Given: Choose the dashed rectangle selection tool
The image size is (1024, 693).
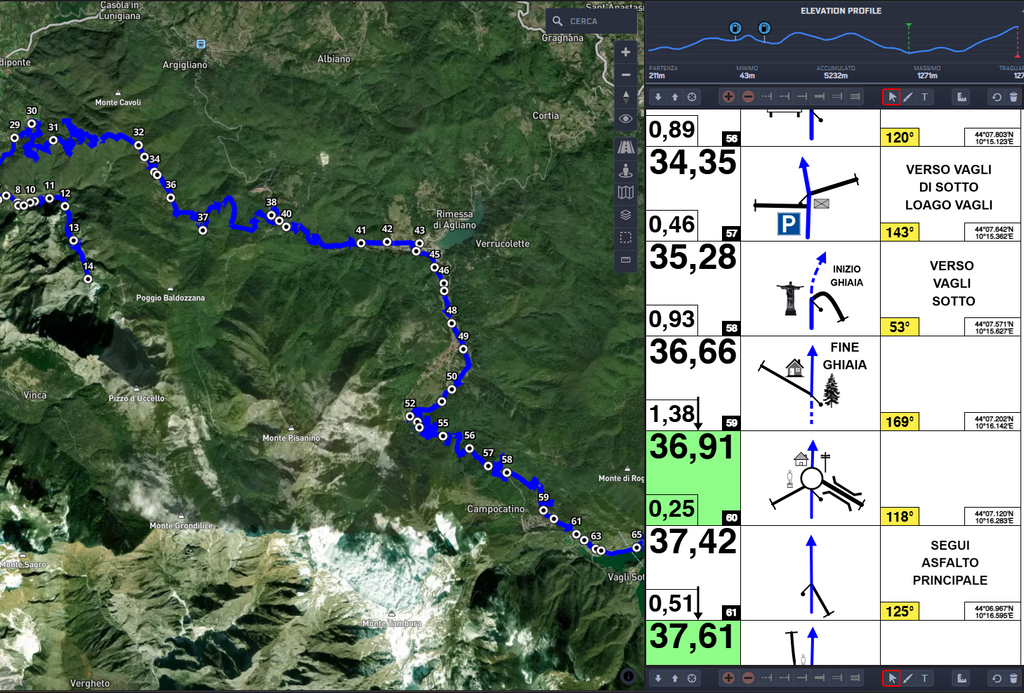Looking at the screenshot, I should 625,237.
